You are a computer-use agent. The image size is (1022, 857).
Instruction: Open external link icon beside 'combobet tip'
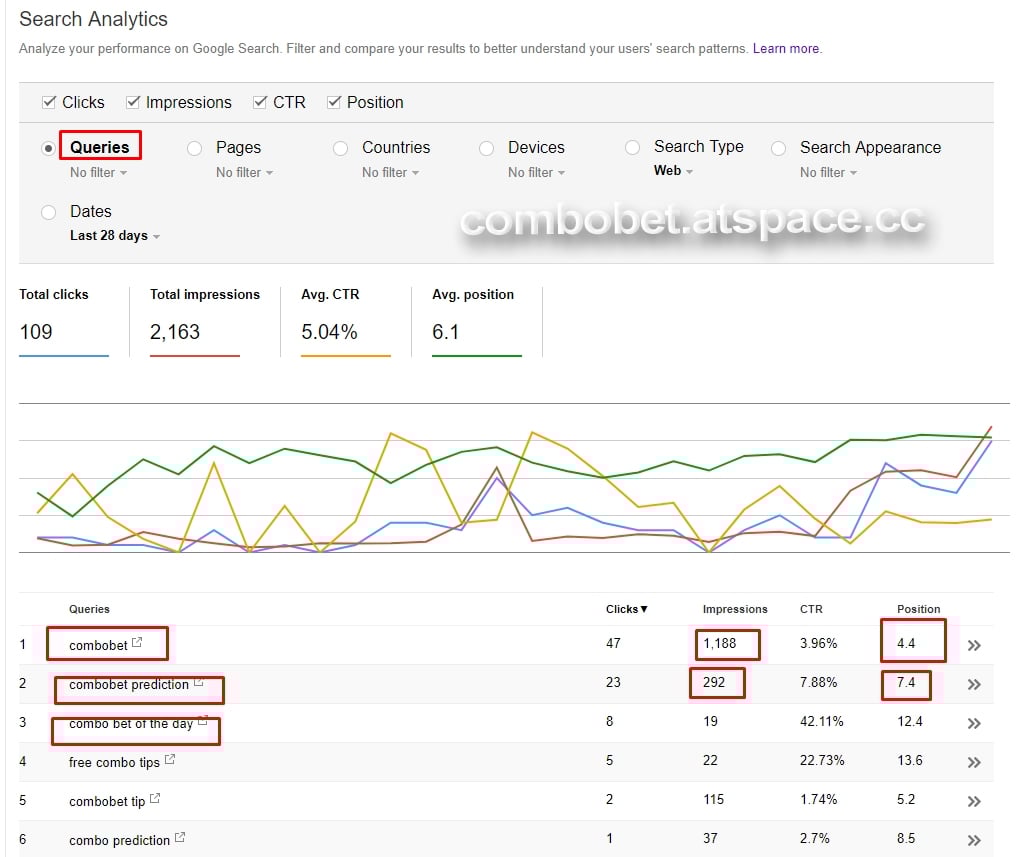(154, 800)
